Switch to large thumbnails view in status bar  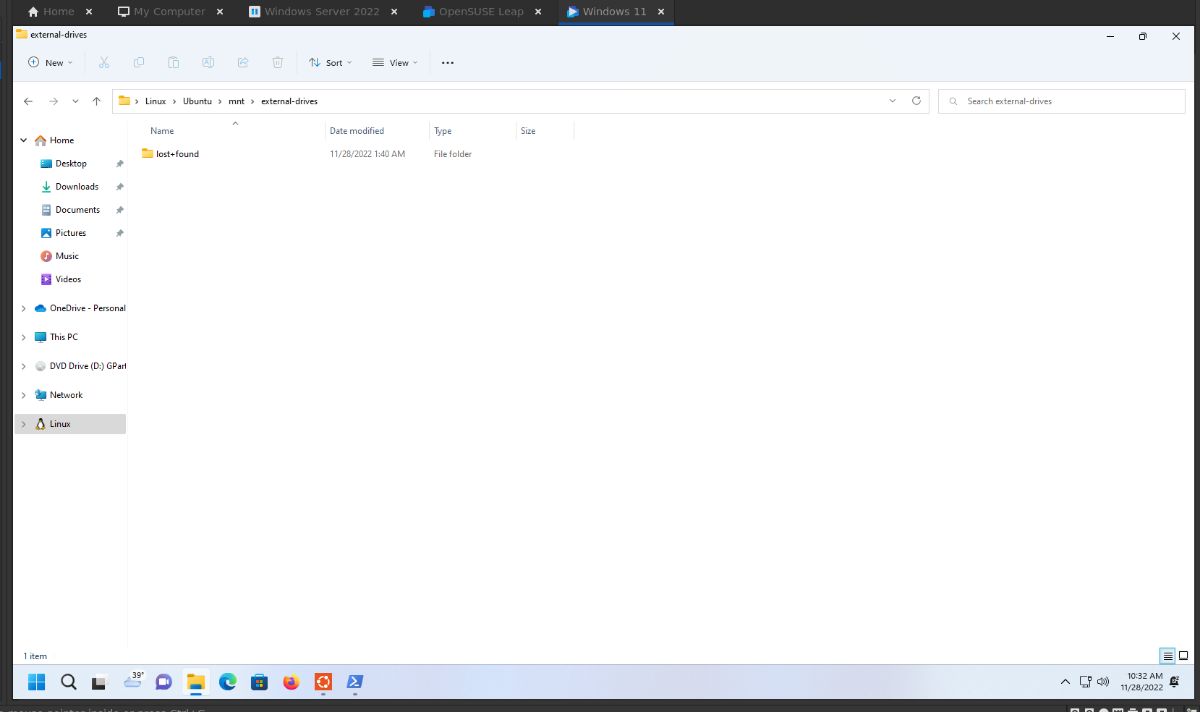1183,656
